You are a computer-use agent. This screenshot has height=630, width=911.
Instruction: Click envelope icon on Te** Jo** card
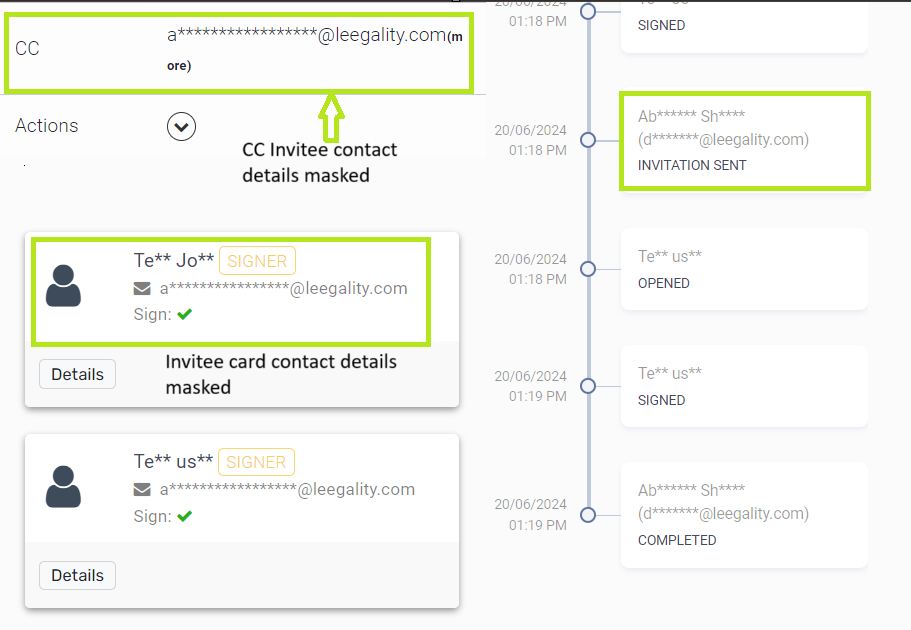(142, 289)
